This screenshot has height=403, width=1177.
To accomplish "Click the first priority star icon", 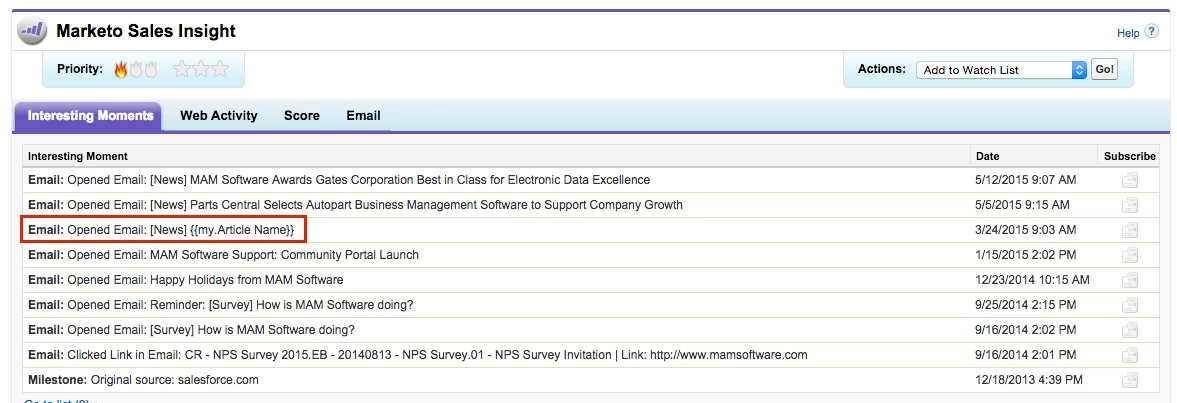I will (182, 69).
